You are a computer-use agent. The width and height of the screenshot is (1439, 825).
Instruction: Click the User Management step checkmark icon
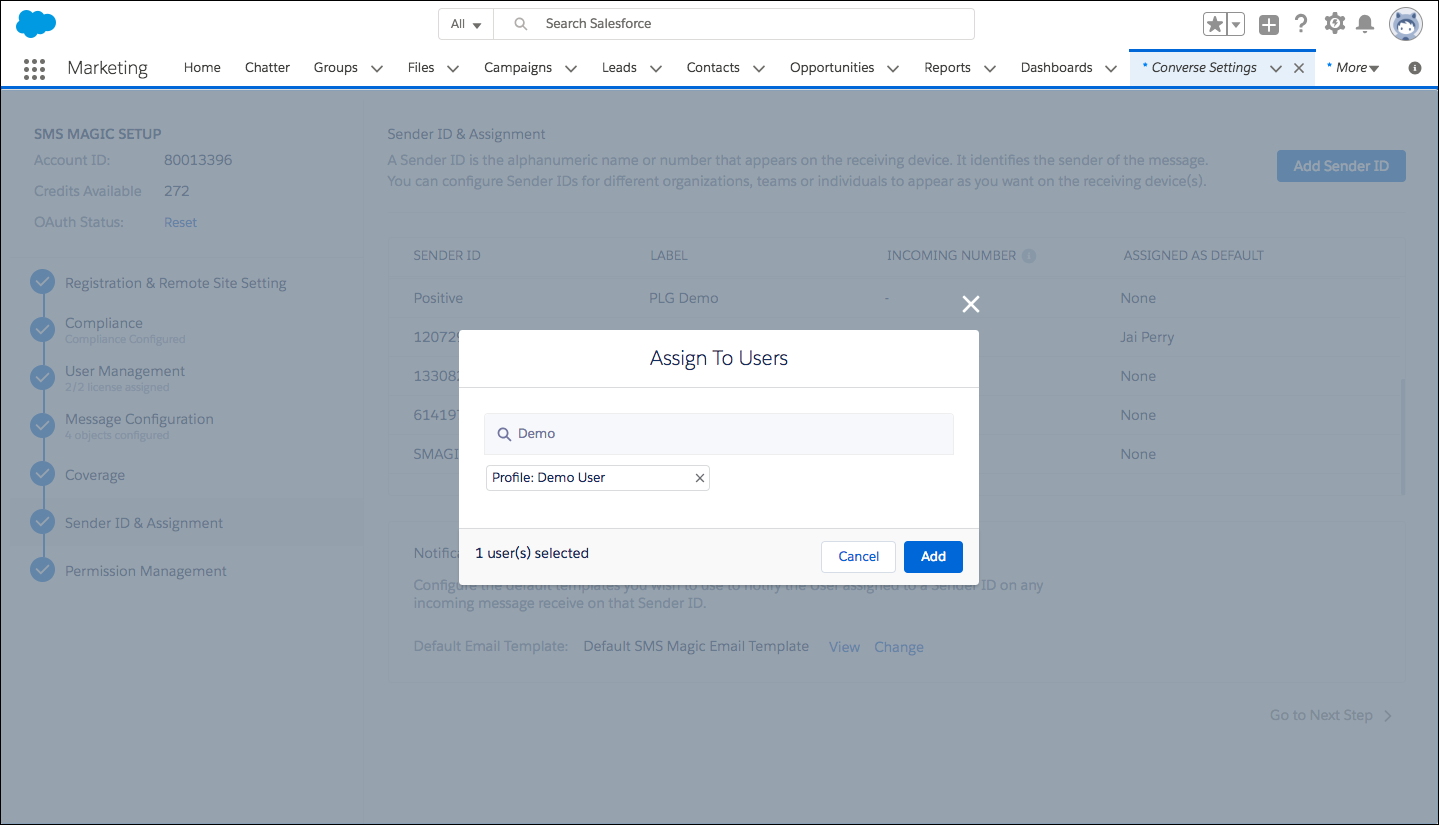pos(42,378)
